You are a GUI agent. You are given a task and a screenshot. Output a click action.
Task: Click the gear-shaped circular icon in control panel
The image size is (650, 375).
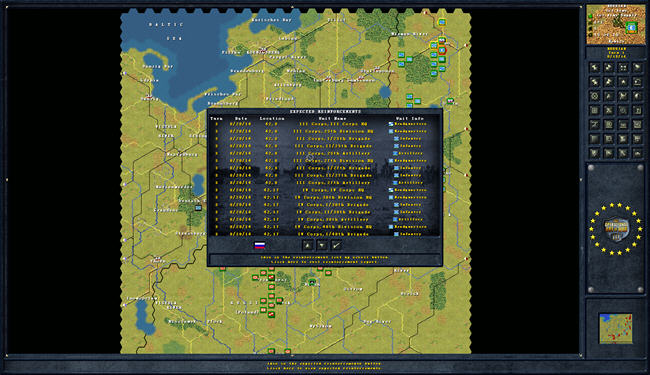click(594, 96)
